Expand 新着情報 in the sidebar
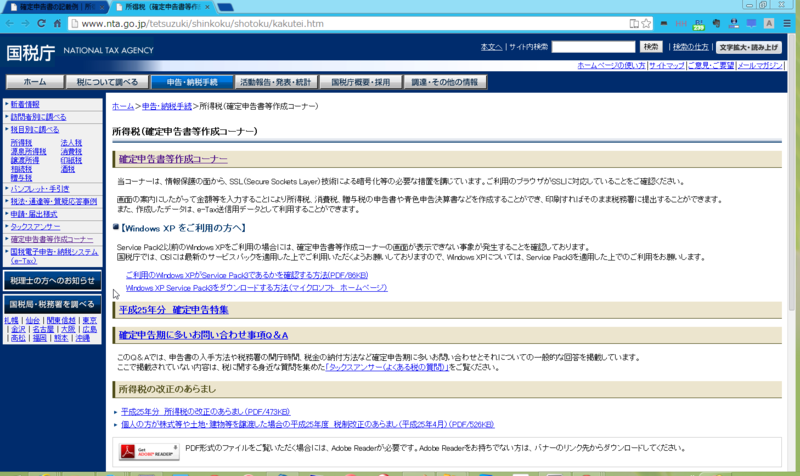800x476 pixels. tap(25, 104)
